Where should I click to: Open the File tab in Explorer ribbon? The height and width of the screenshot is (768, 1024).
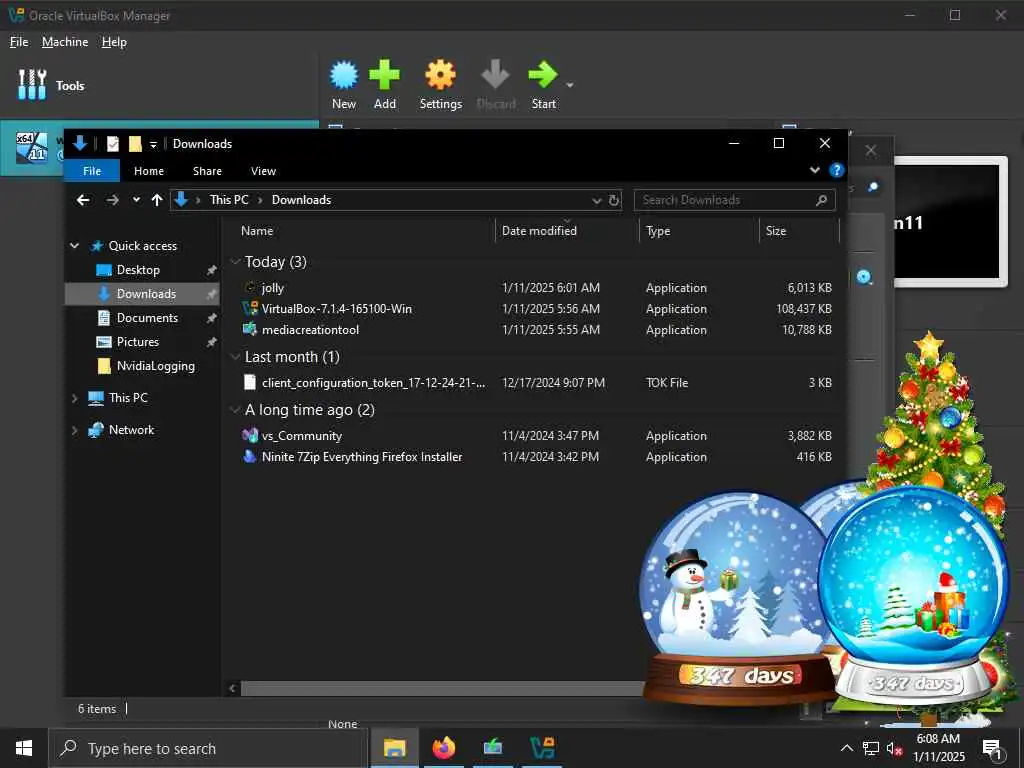coord(92,170)
